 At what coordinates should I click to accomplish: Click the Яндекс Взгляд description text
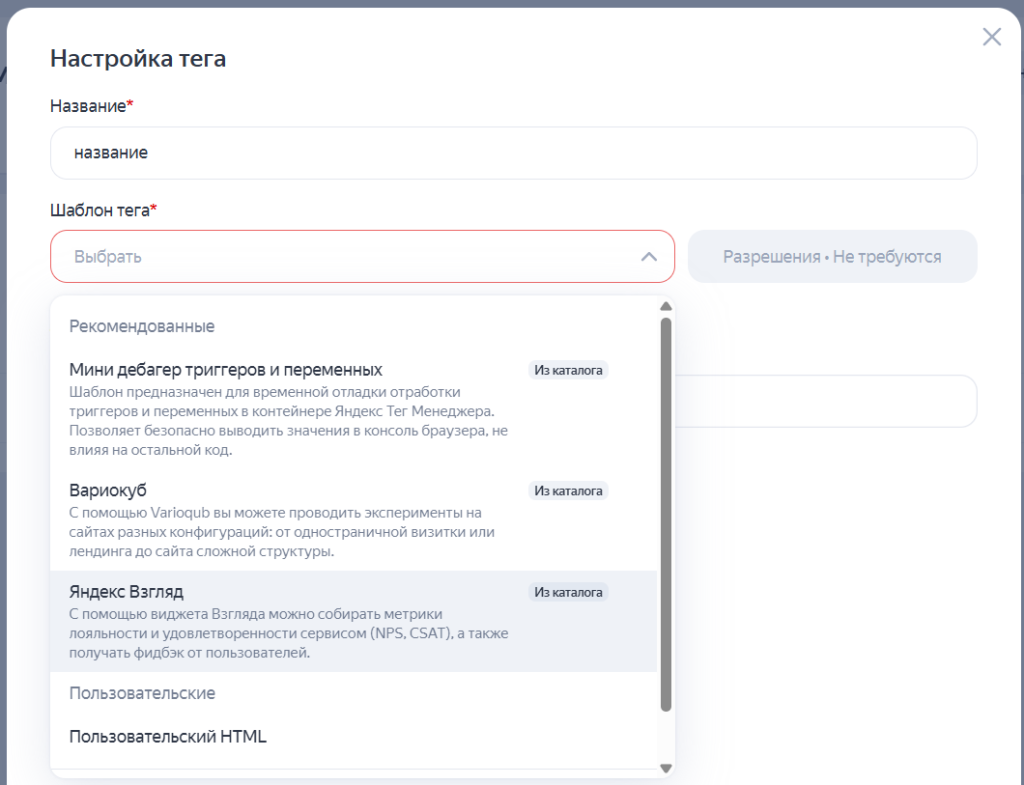tap(289, 633)
